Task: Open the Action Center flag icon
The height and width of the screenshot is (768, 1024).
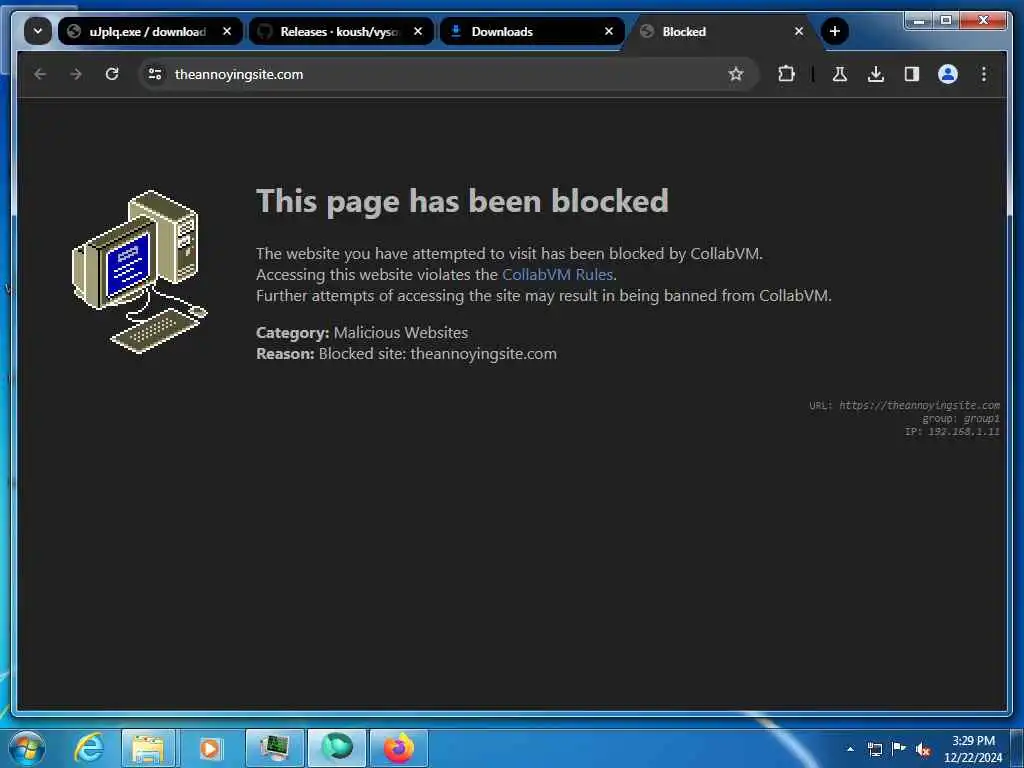Action: pyautogui.click(x=899, y=748)
